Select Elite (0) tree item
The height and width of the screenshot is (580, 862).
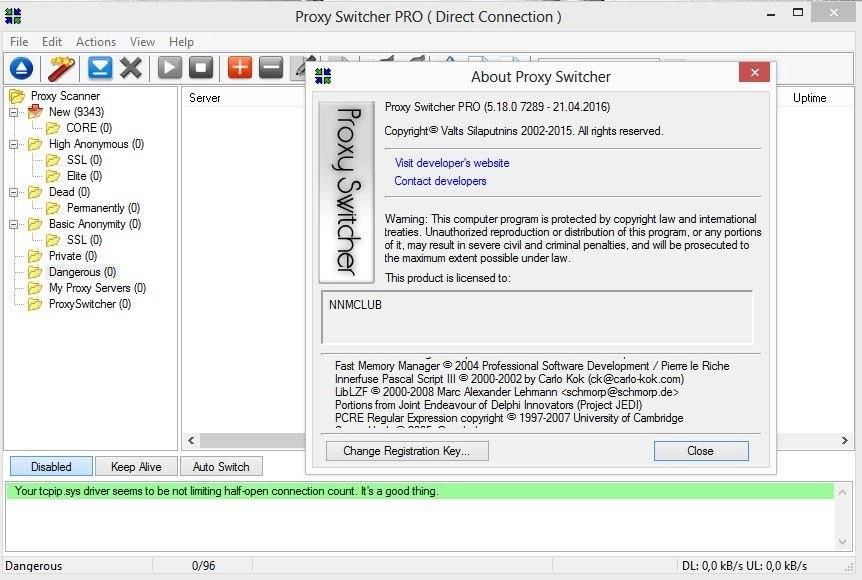click(84, 176)
